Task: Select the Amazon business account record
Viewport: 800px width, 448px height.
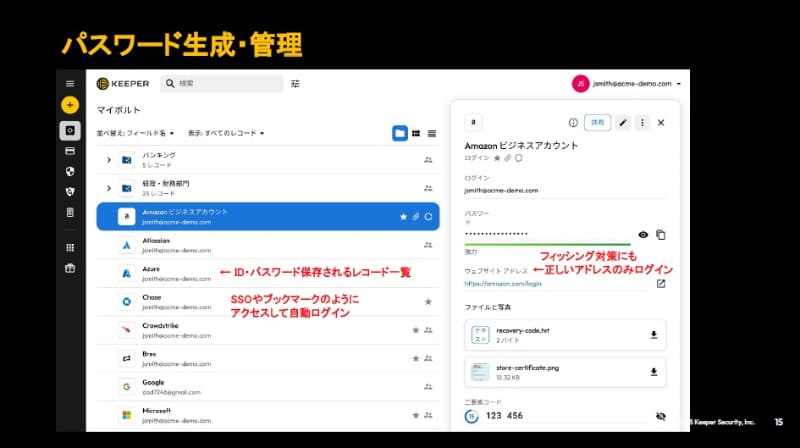Action: click(268, 216)
